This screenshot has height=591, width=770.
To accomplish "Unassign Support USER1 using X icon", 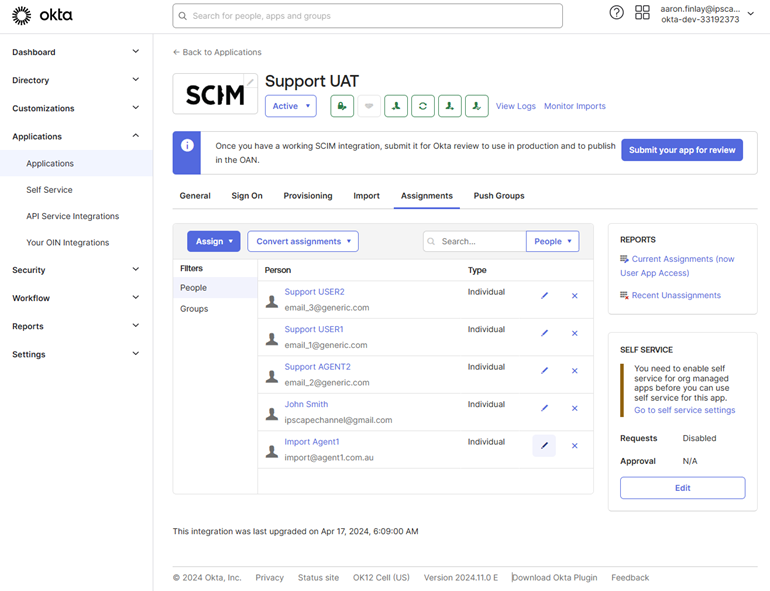I will coord(574,333).
